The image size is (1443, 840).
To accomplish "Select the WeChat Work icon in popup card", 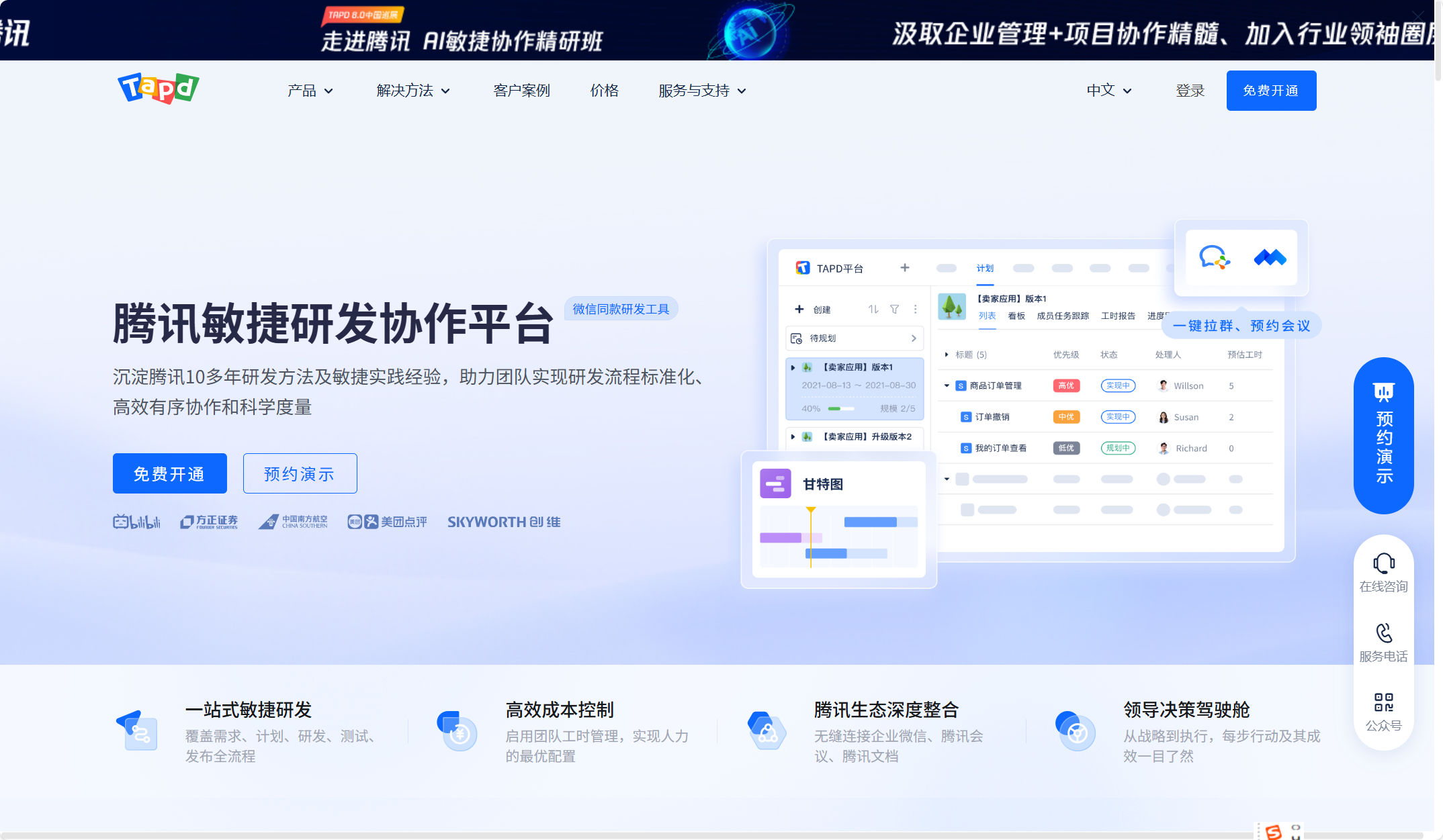I will [x=1213, y=258].
